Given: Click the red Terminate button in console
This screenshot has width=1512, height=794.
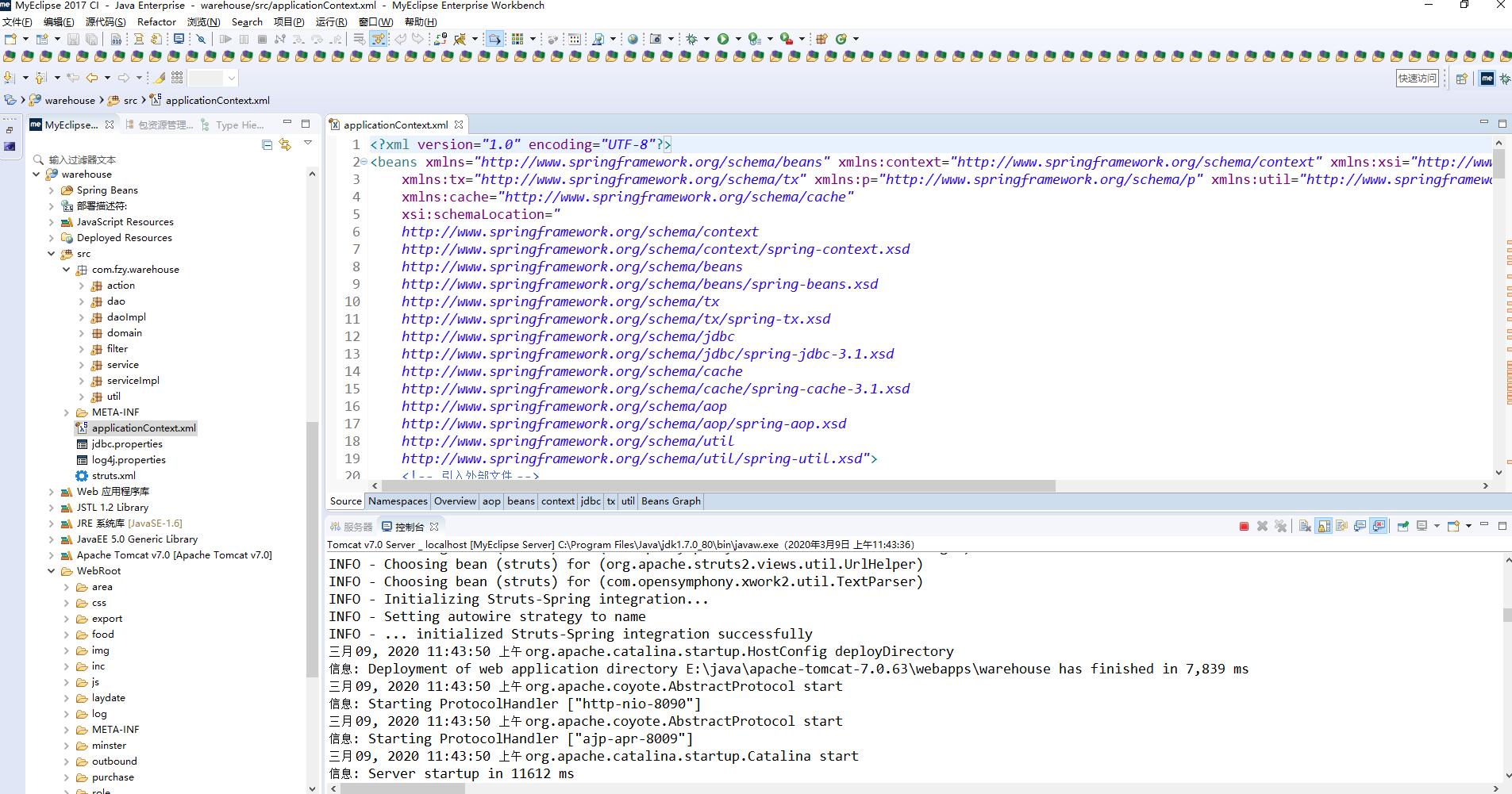Looking at the screenshot, I should coord(1244,527).
